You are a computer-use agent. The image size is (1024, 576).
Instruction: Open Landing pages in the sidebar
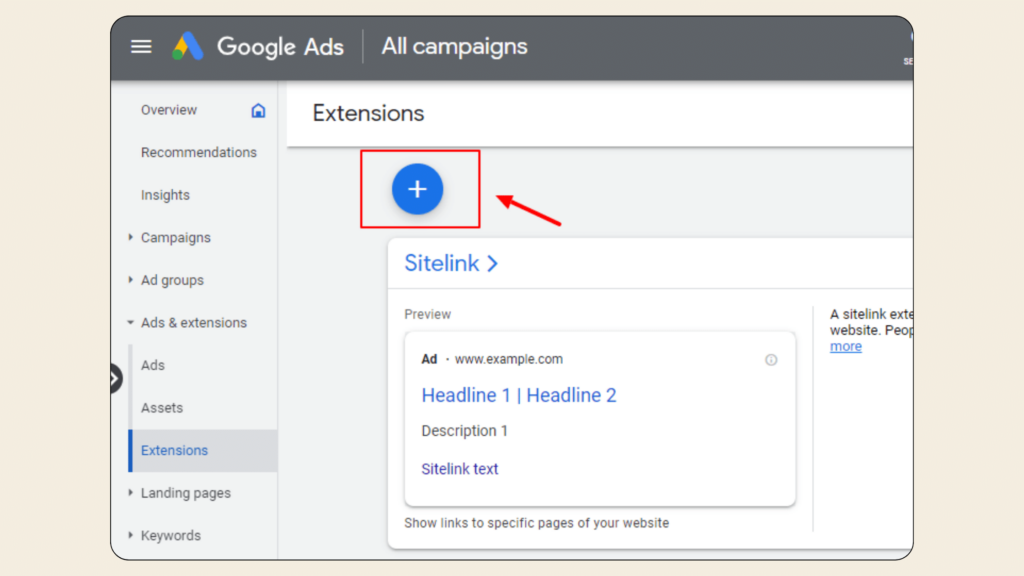tap(185, 493)
